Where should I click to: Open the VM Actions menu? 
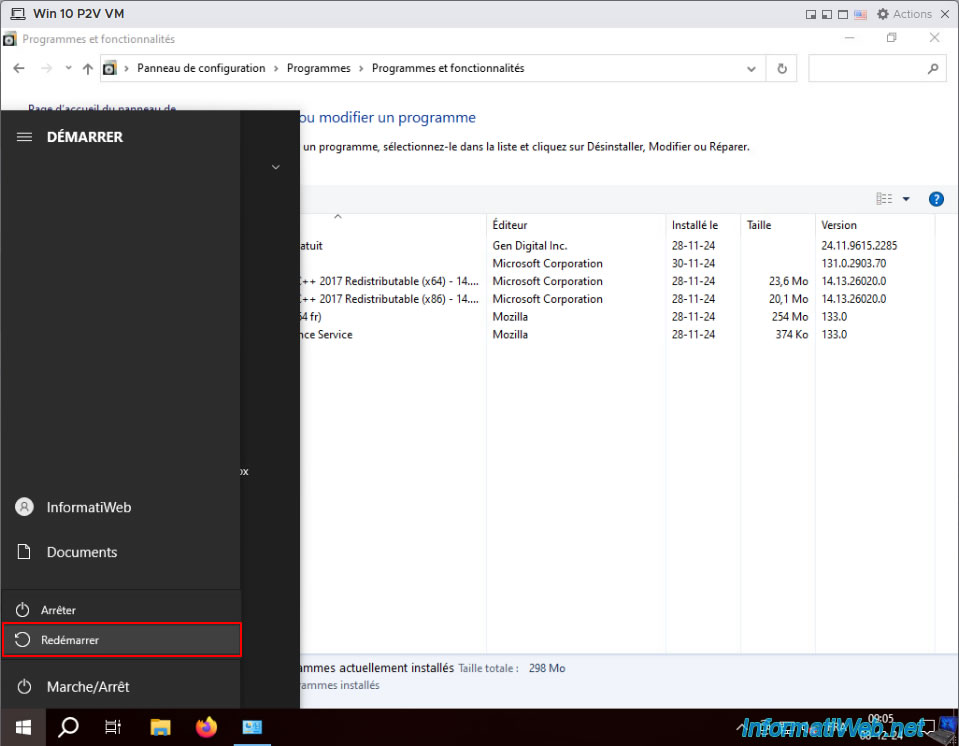coord(905,13)
